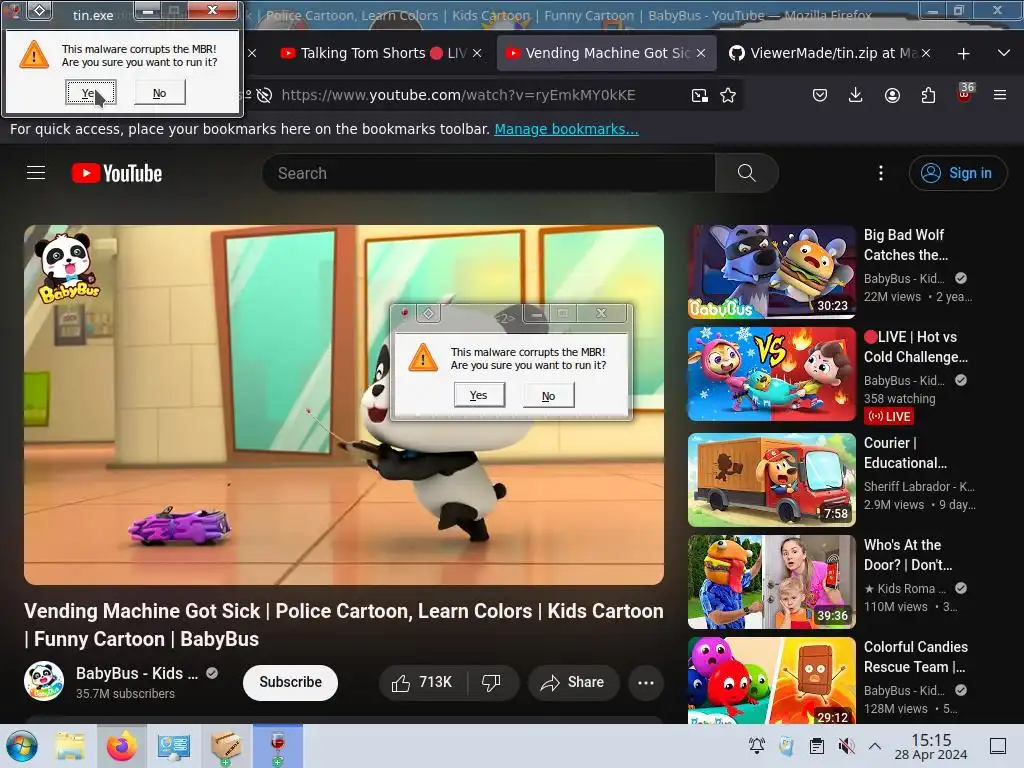Viewport: 1024px width, 768px height.
Task: Switch to the ViewerMade/tin.zip GitHub tab
Action: click(832, 53)
